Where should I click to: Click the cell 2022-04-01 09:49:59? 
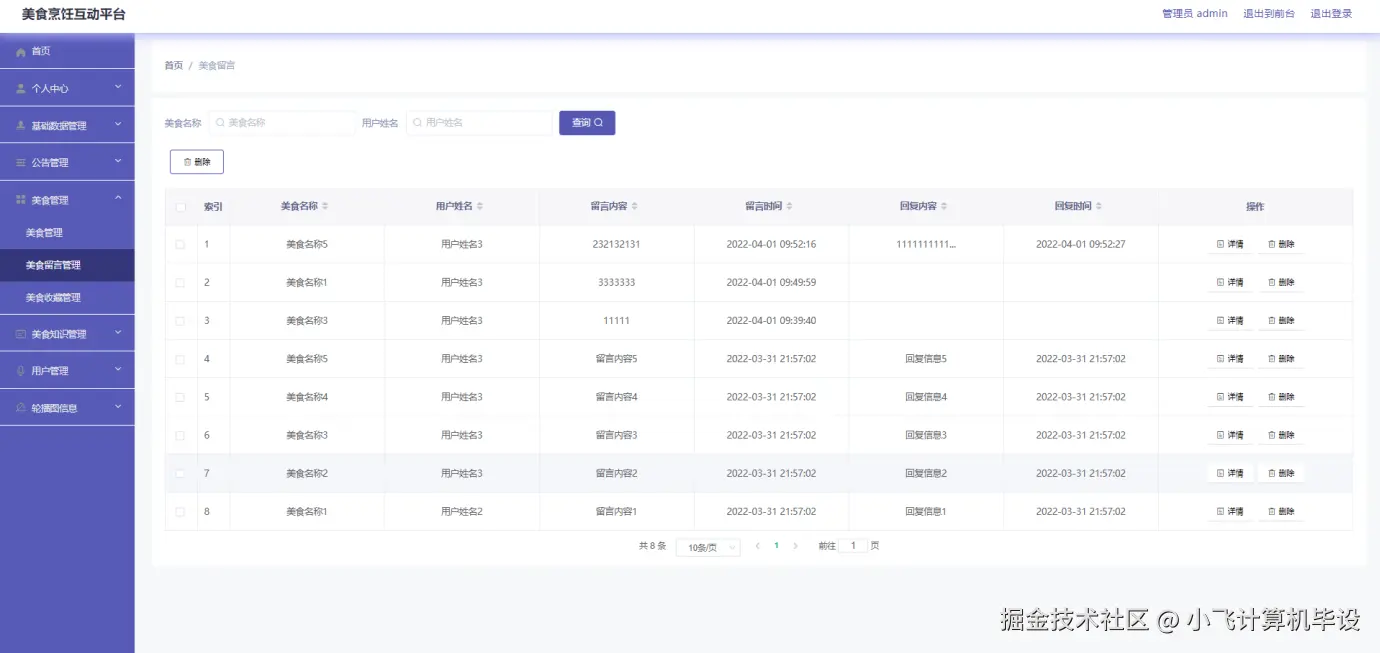coord(771,283)
